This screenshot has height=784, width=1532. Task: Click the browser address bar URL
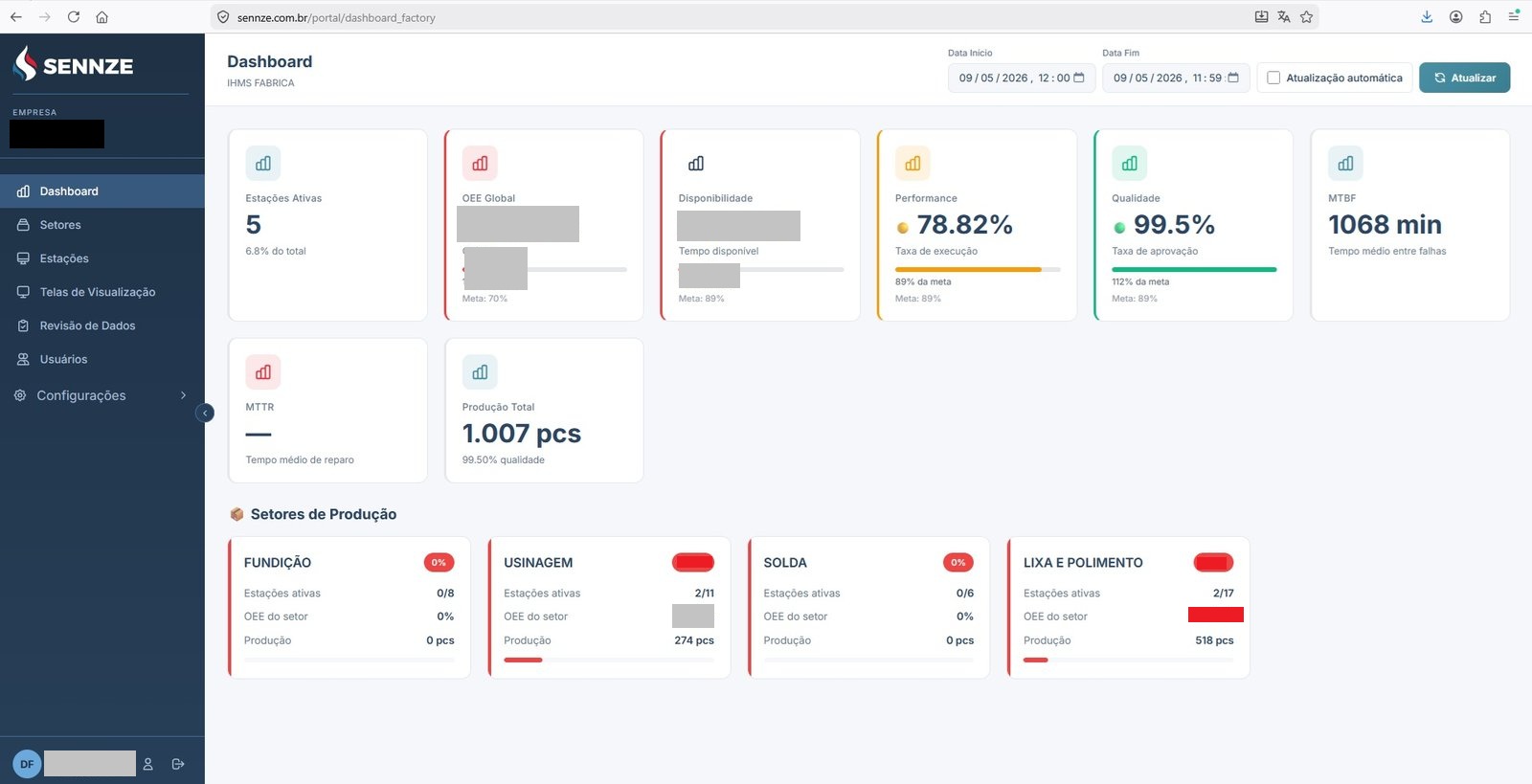336,17
